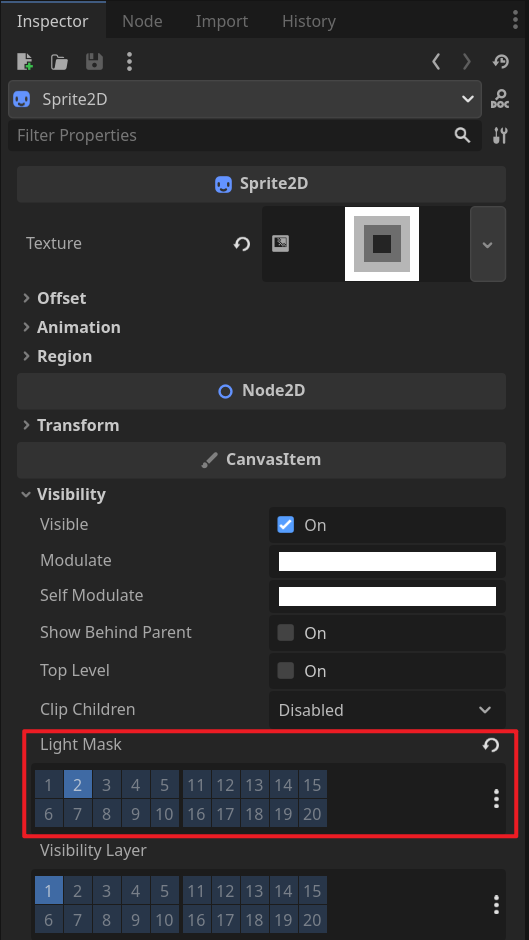The height and width of the screenshot is (940, 529).
Task: Toggle Light Mask layer 5
Action: pyautogui.click(x=165, y=785)
